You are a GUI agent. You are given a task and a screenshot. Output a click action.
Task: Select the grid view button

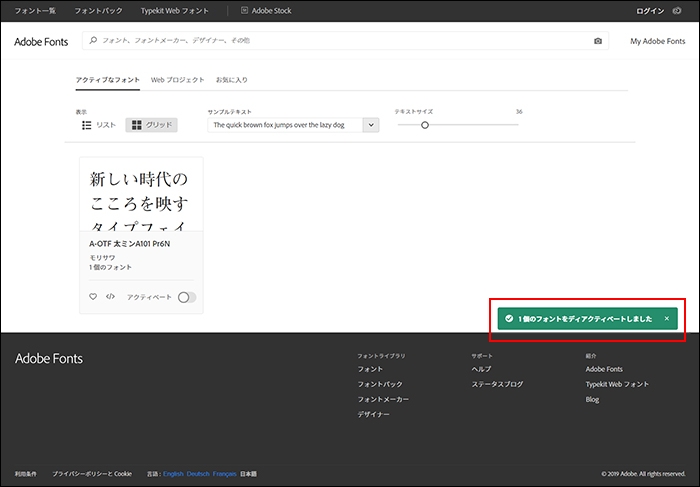click(x=151, y=125)
